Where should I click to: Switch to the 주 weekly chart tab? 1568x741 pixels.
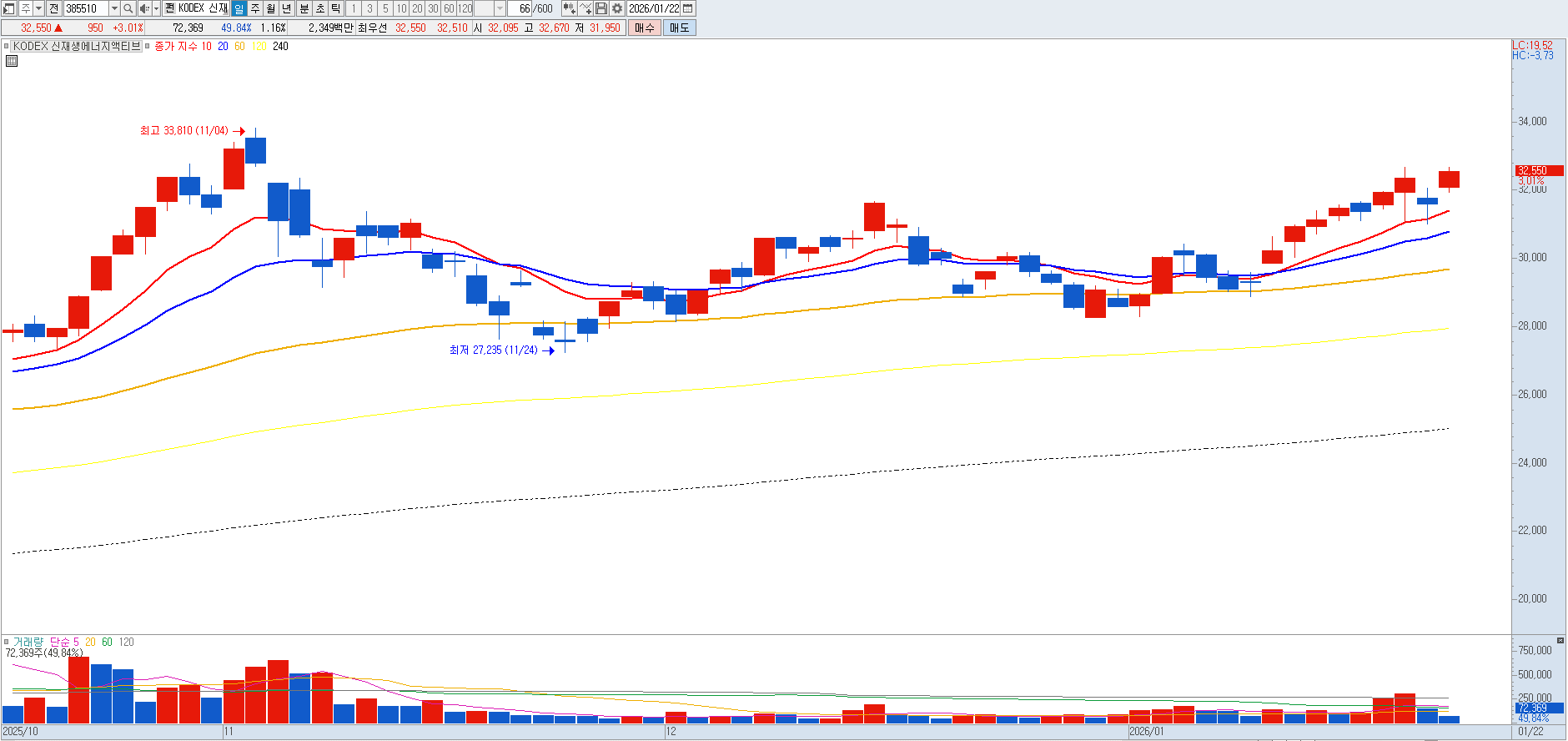pyautogui.click(x=255, y=8)
